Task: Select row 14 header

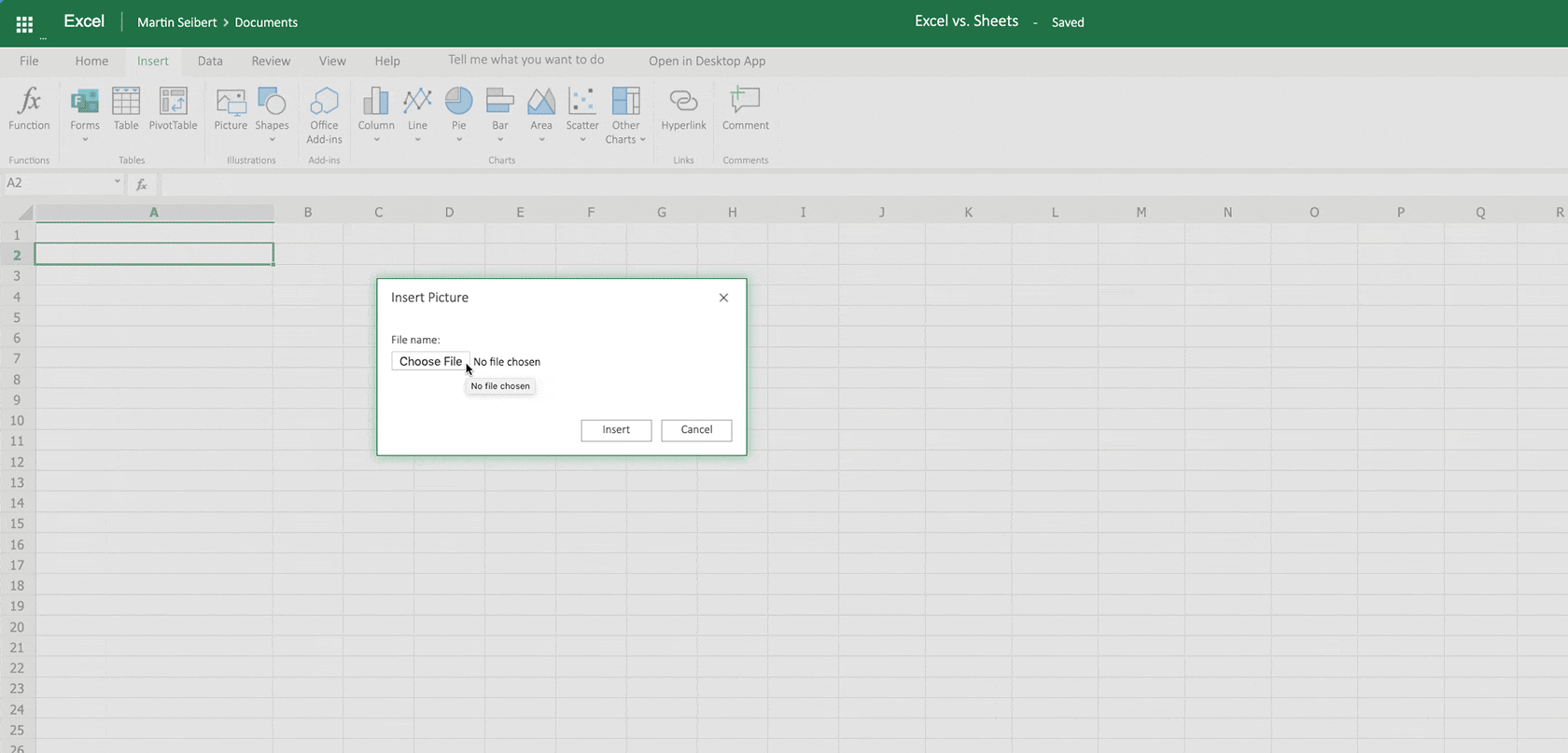Action: pos(17,503)
